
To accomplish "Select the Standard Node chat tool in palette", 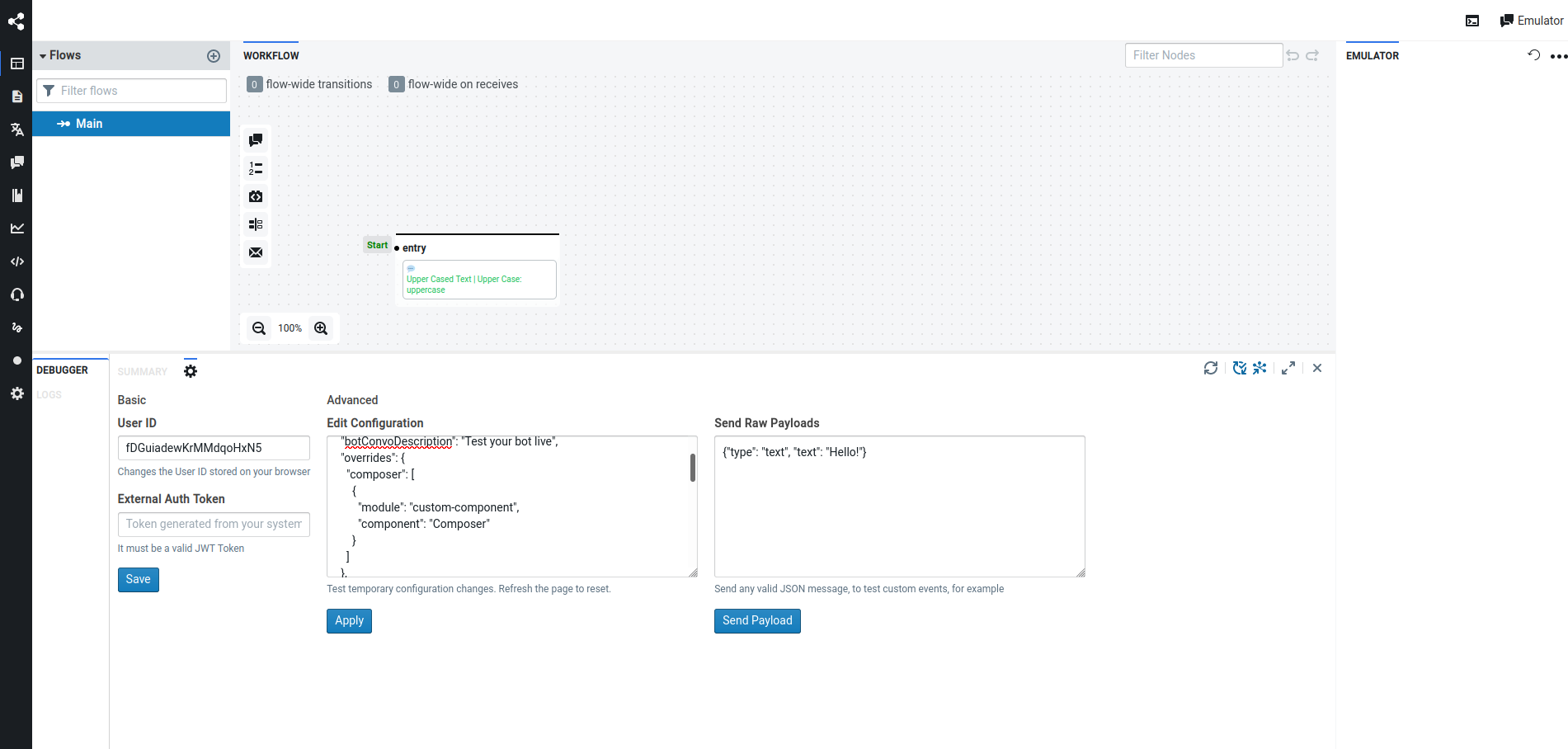I will [256, 139].
